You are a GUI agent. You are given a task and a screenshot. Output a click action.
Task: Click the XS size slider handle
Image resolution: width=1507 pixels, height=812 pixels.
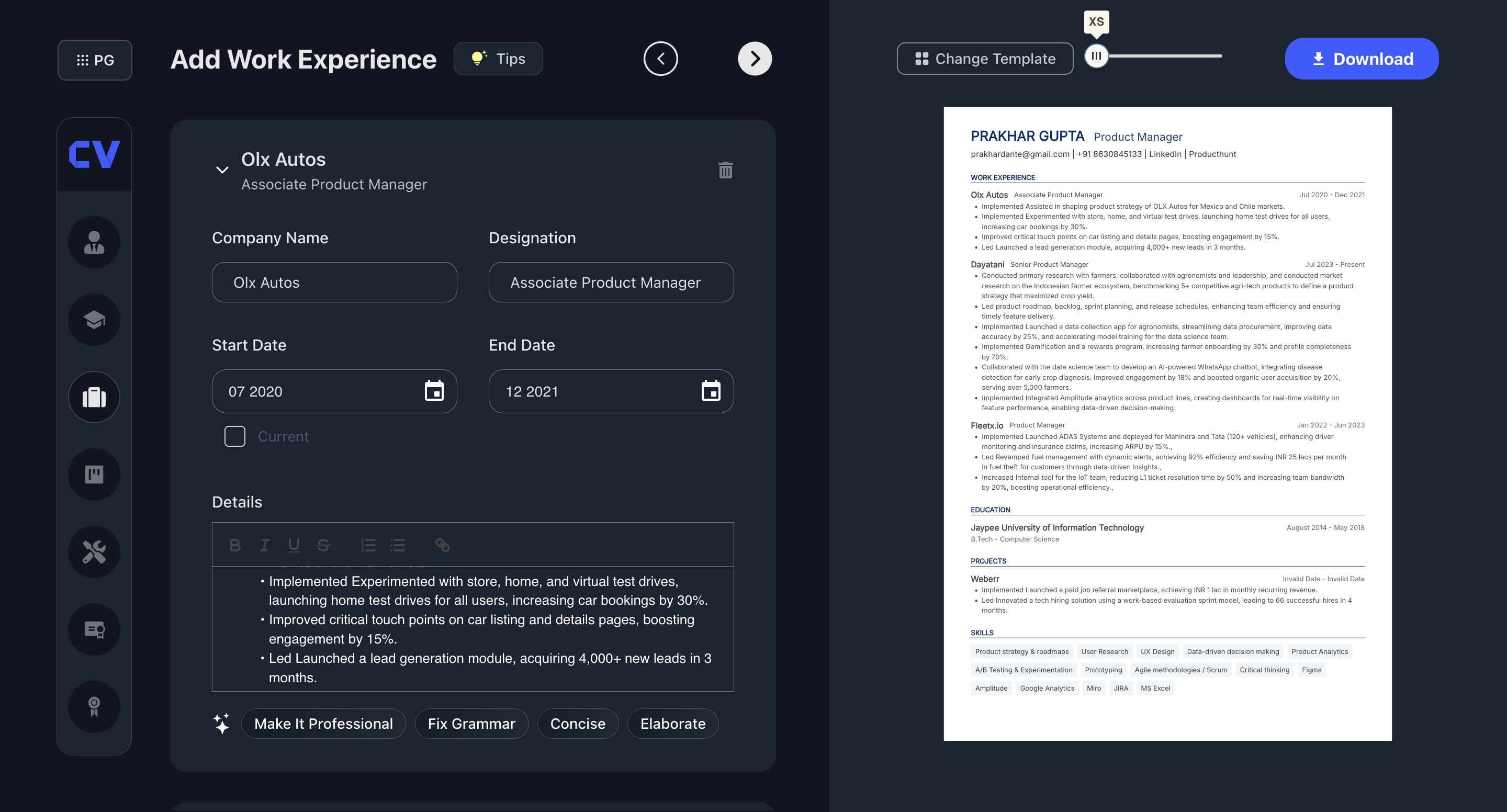coord(1096,56)
